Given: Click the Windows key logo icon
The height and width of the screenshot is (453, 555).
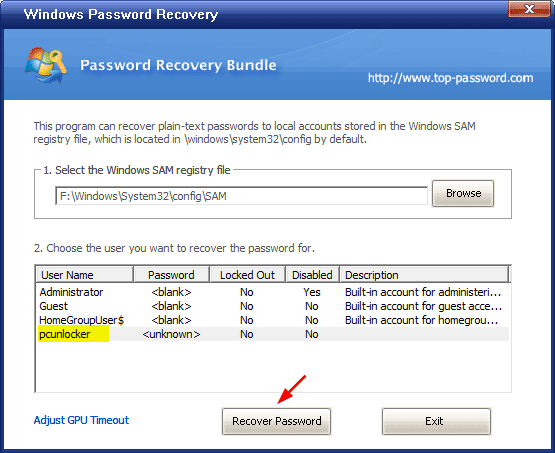Looking at the screenshot, I should 46,65.
